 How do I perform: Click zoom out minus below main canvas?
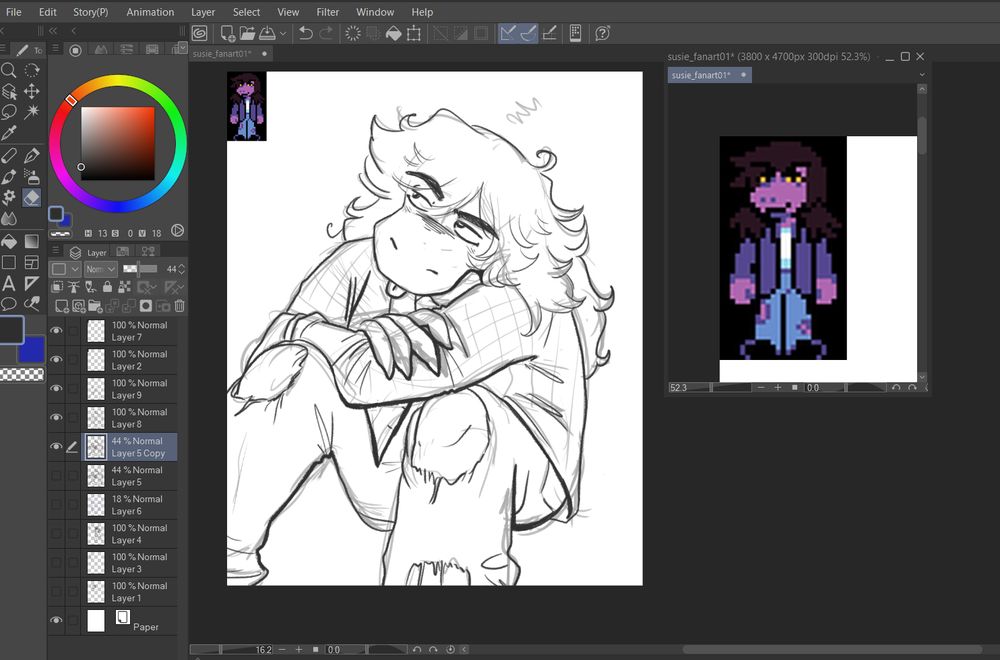point(282,649)
